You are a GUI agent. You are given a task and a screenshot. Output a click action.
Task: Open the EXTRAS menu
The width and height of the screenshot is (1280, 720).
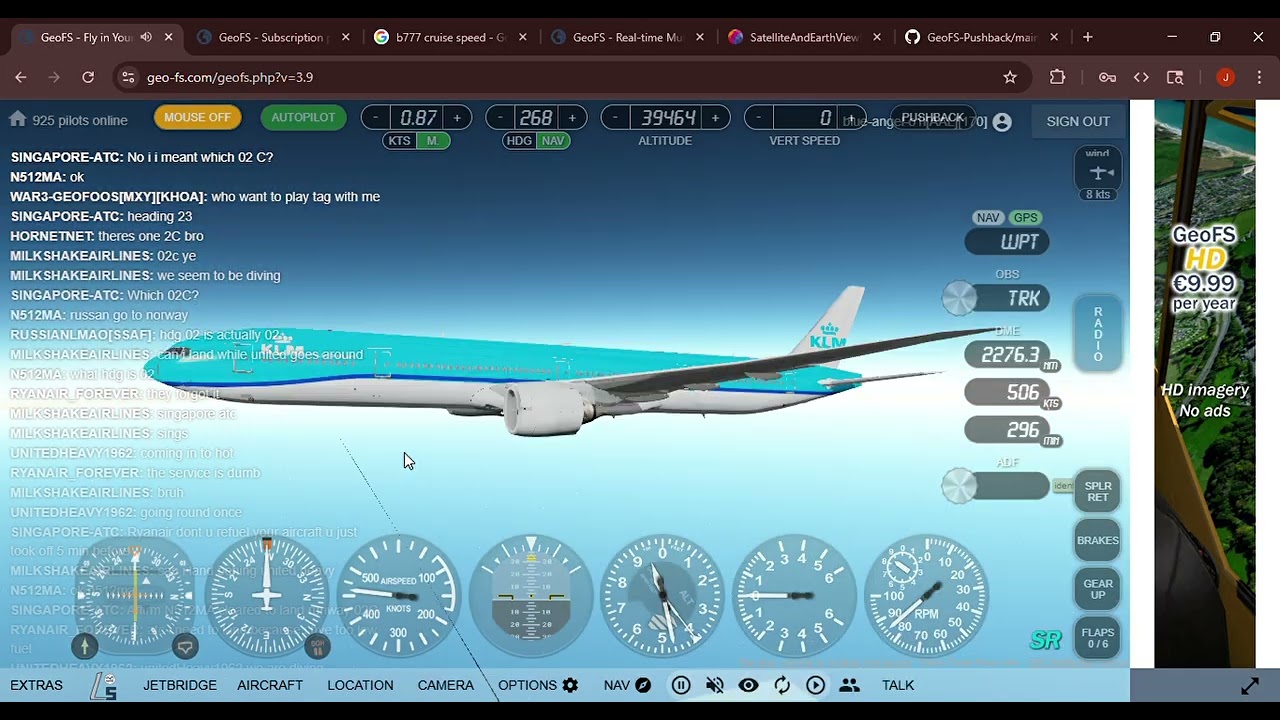click(37, 685)
